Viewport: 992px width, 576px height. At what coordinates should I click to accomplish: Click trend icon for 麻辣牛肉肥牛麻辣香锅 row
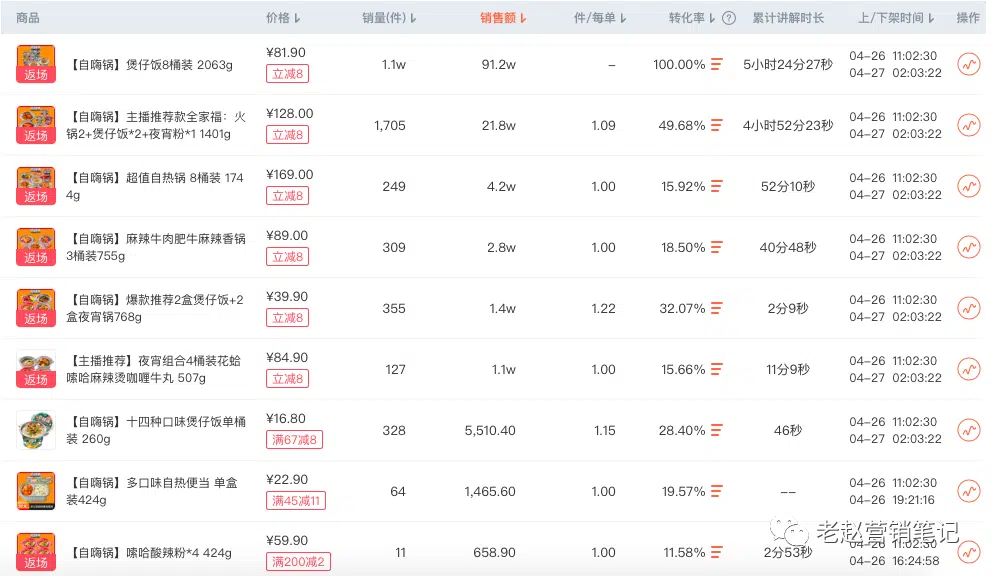pos(969,247)
